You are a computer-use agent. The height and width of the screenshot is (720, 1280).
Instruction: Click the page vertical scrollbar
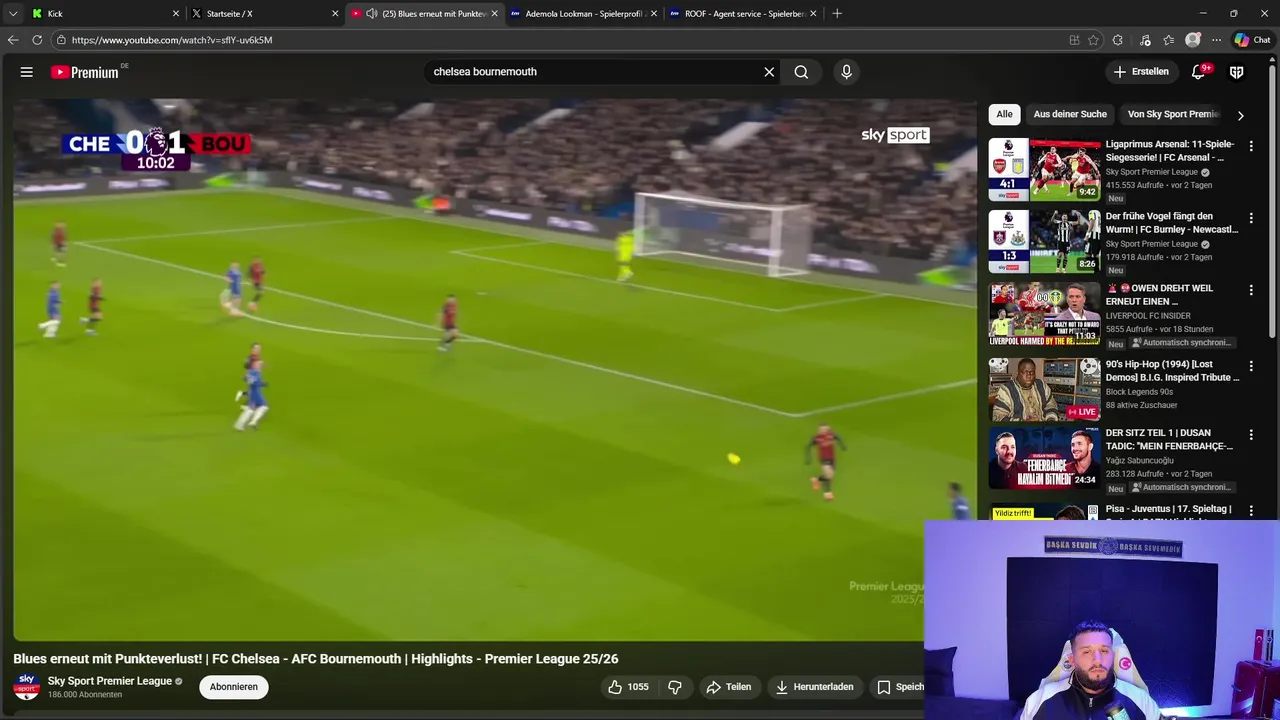pos(1274,200)
